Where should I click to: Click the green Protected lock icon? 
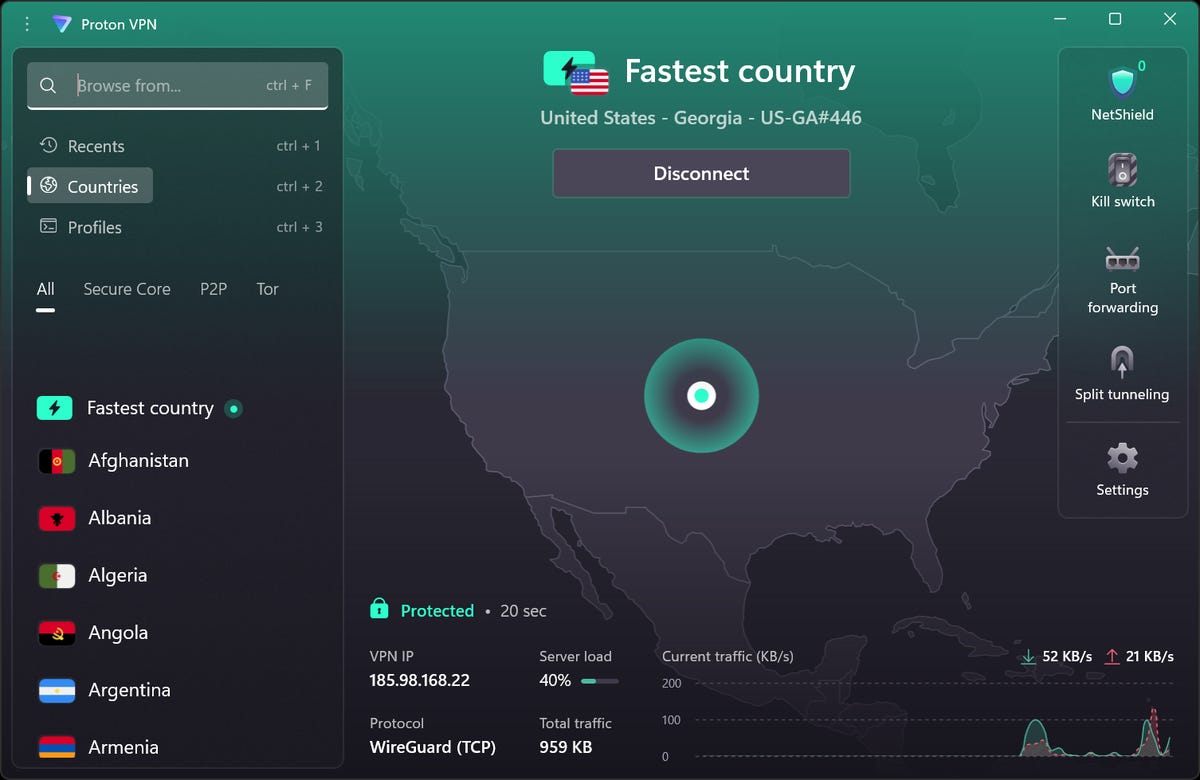click(379, 608)
